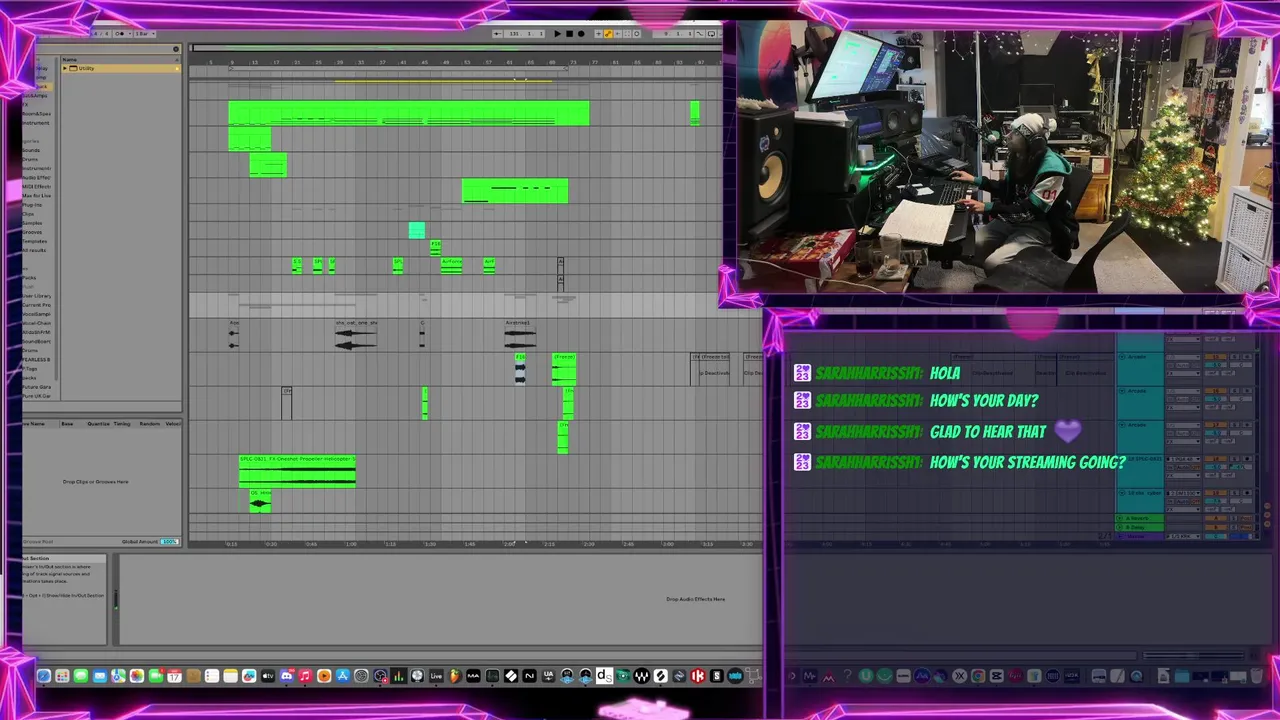Open Notes from the Dock
This screenshot has height=720, width=1280.
[231, 676]
